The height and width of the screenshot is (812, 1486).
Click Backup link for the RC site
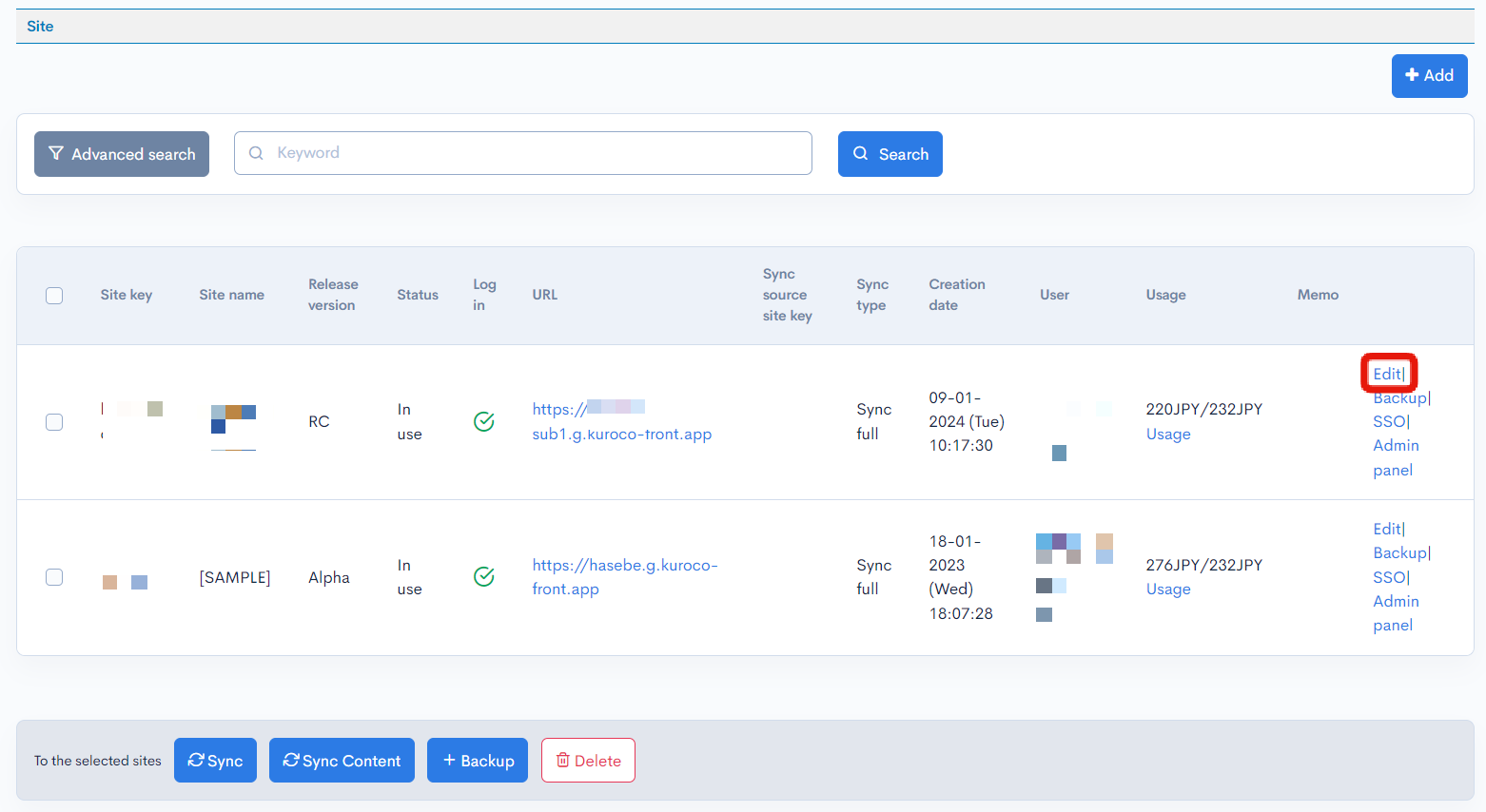pyautogui.click(x=1399, y=397)
